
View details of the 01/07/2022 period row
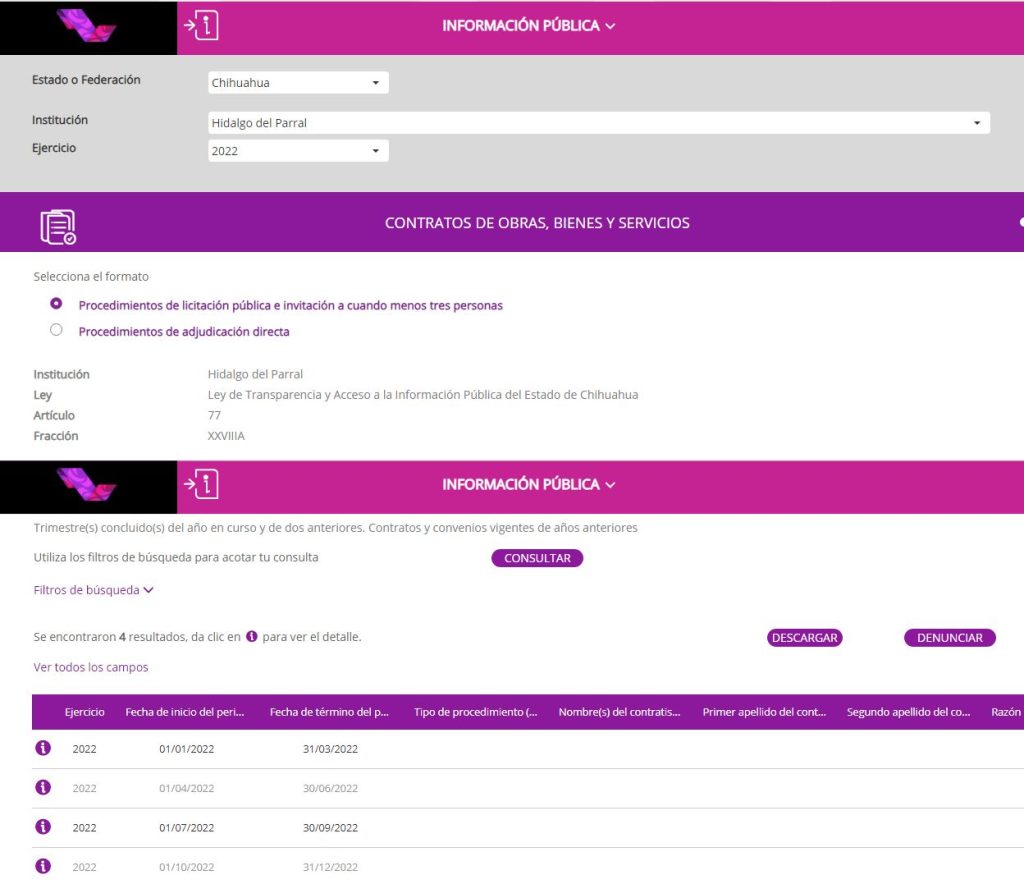(x=43, y=827)
